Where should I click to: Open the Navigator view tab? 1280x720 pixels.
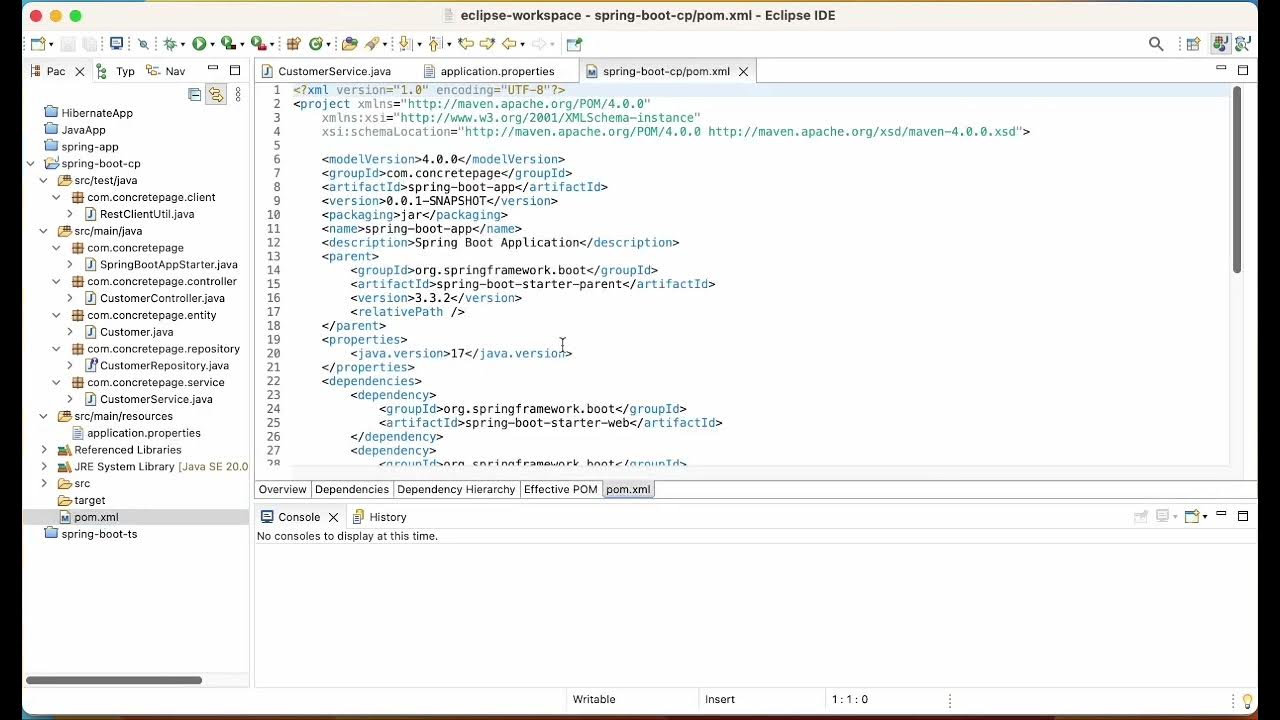(165, 71)
